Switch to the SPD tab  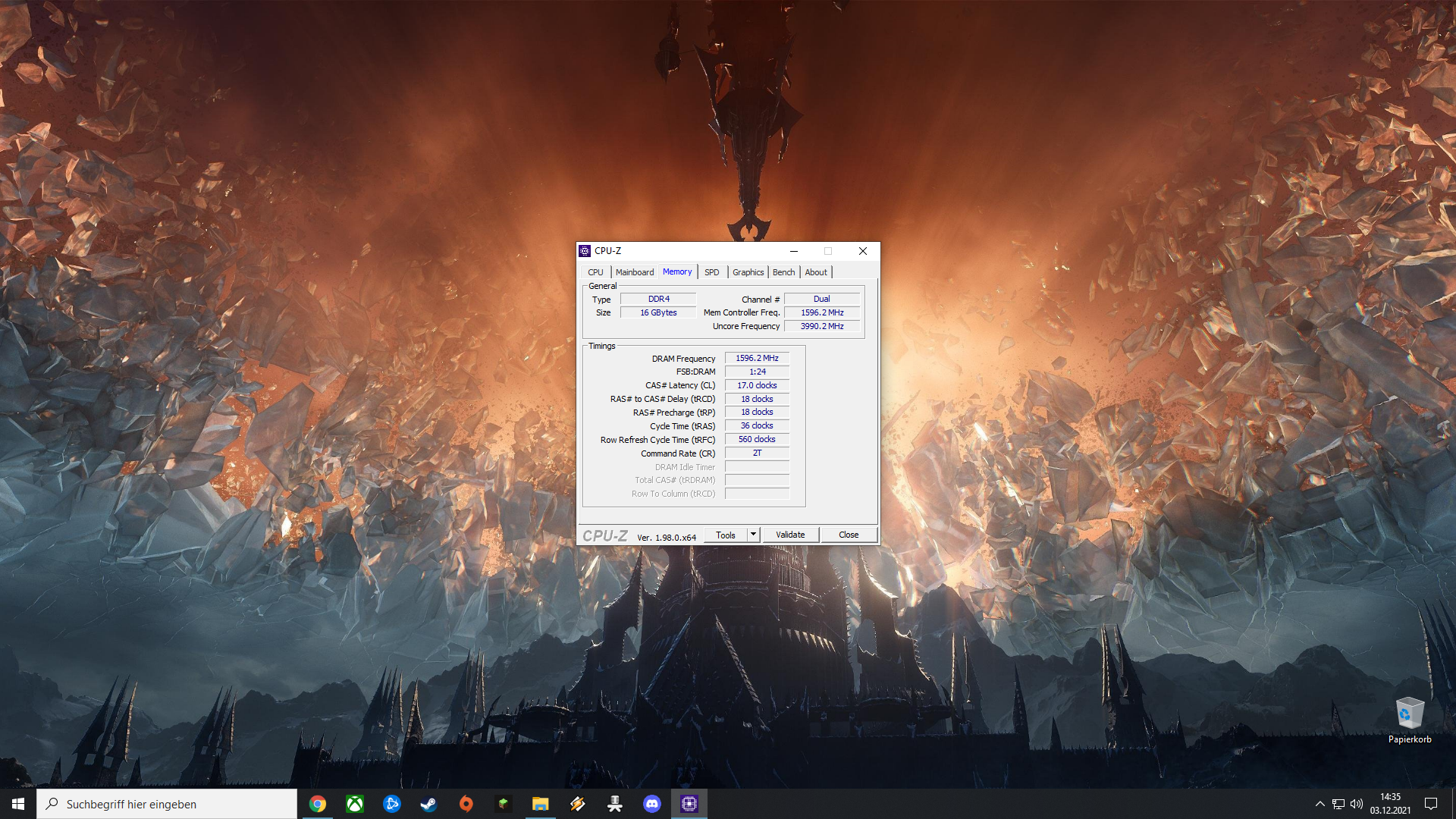pyautogui.click(x=711, y=272)
